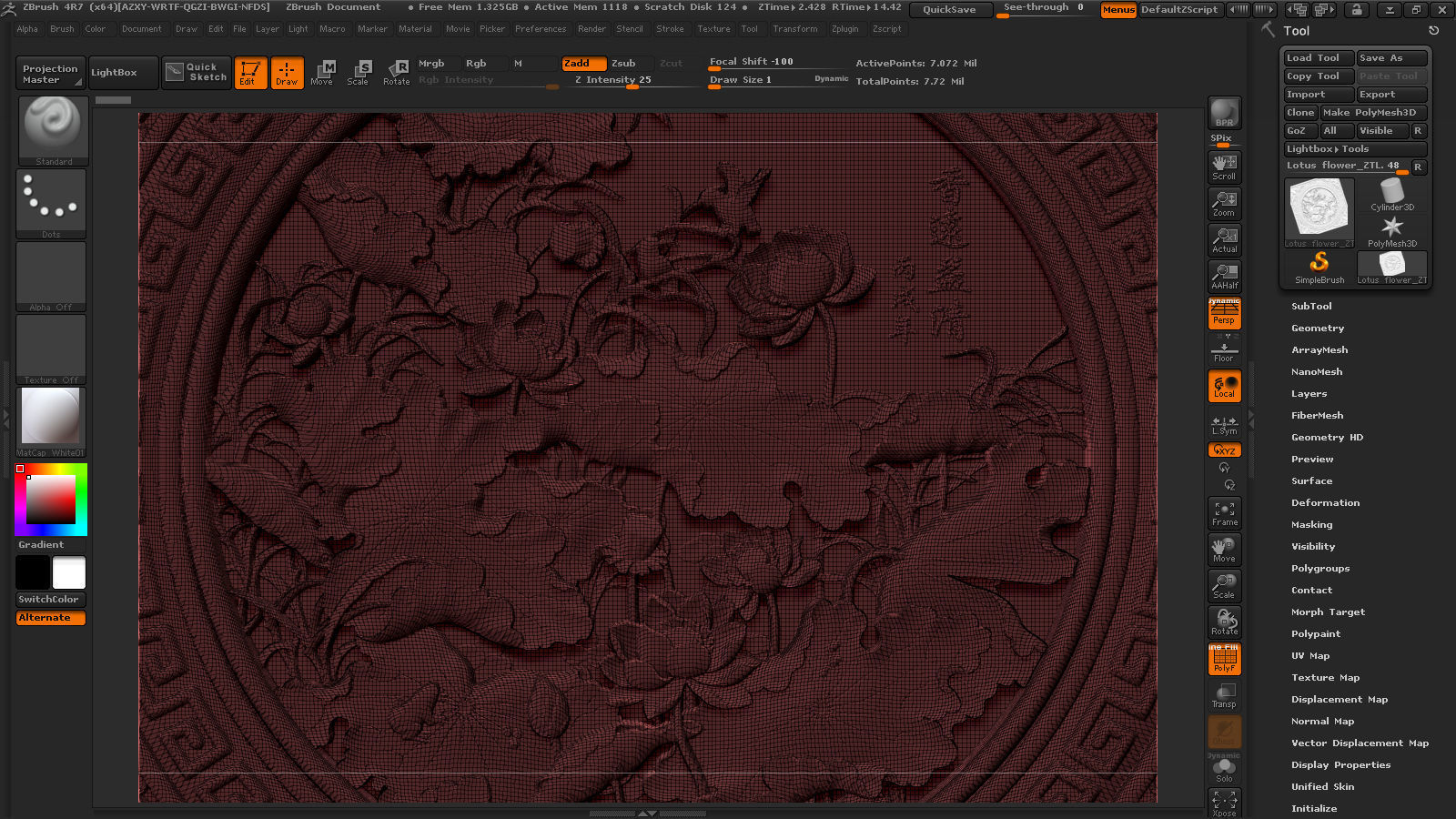The image size is (1456, 819).
Task: Expand the ArrayMesh section
Action: [1319, 350]
